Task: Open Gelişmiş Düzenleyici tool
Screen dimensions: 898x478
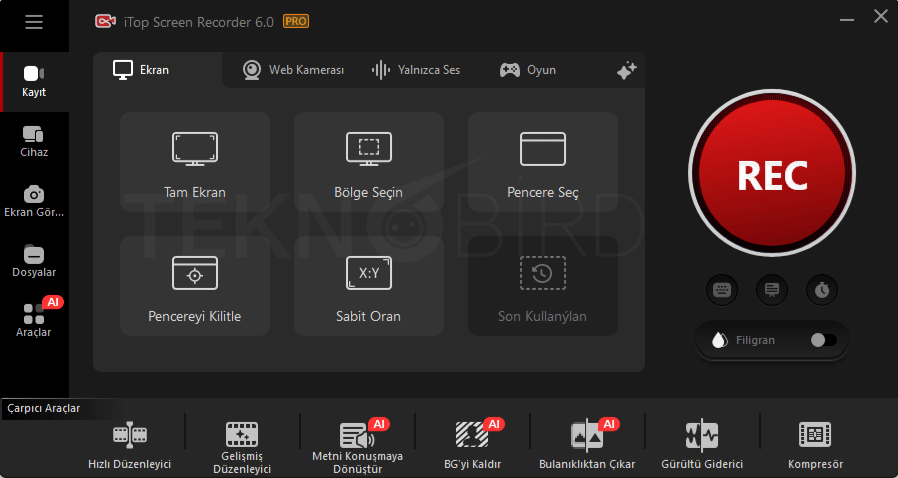Action: [242, 448]
